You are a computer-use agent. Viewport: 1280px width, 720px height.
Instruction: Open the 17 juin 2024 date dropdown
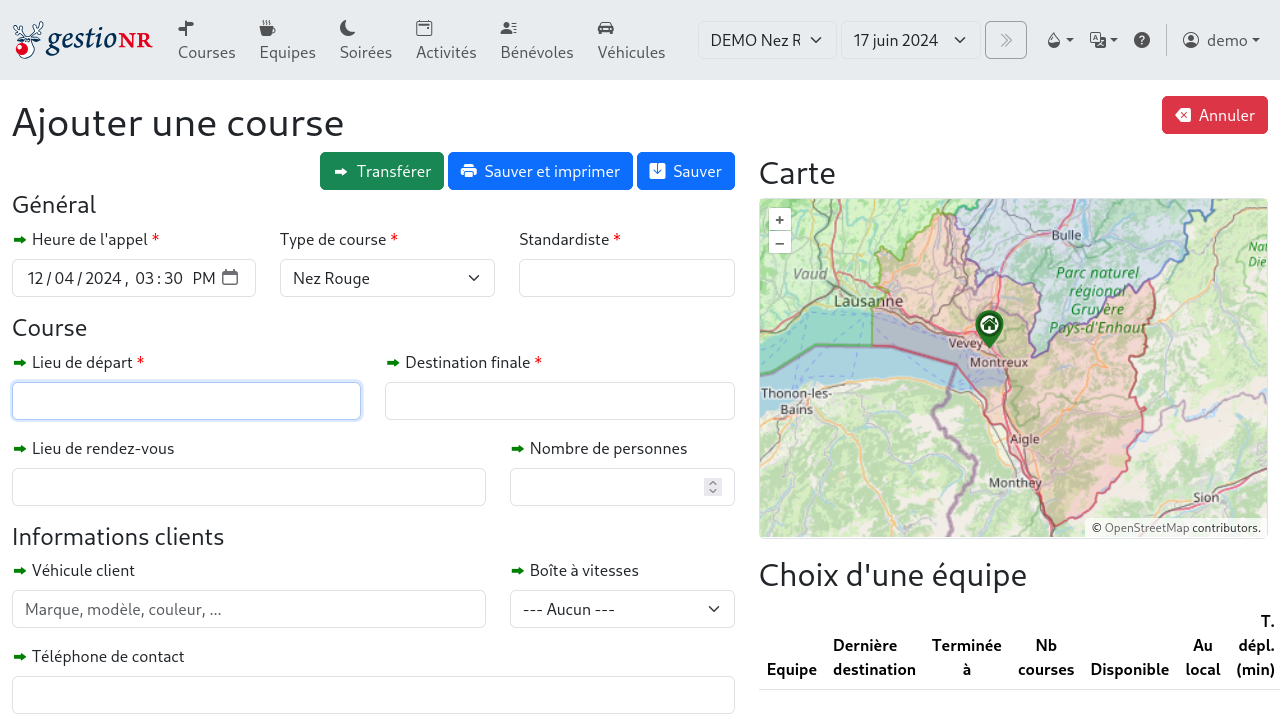coord(910,40)
